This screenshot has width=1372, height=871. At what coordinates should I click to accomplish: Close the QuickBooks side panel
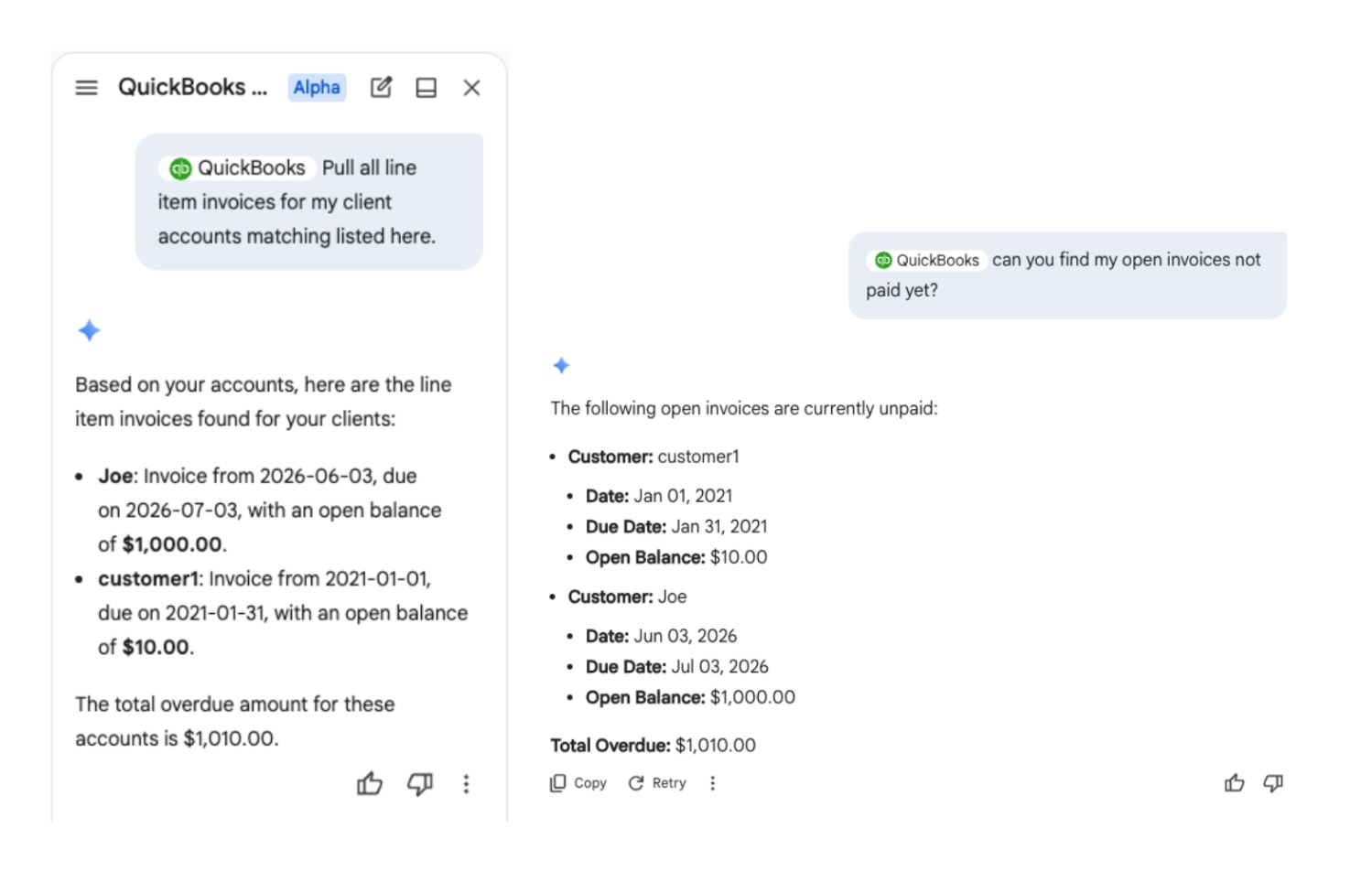tap(471, 88)
